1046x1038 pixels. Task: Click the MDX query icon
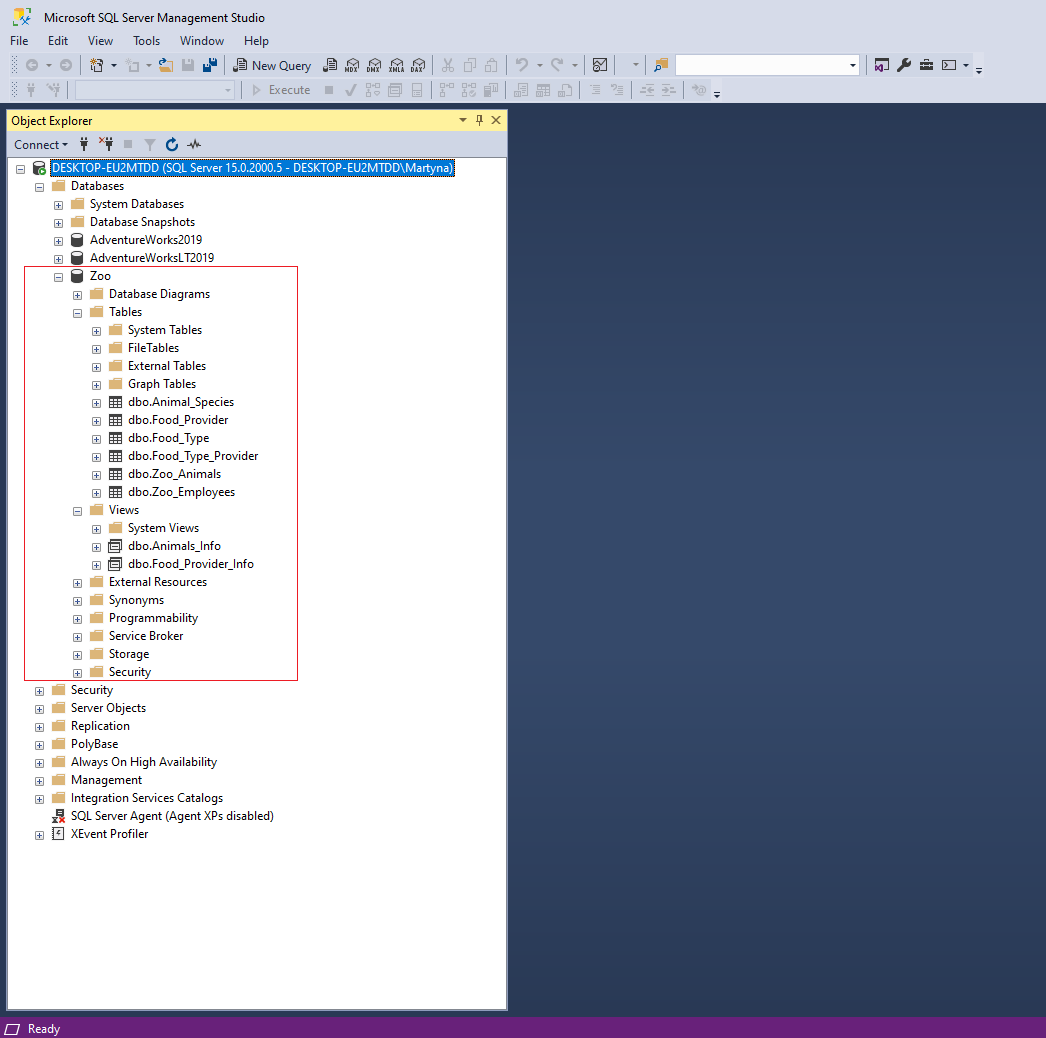pos(352,65)
